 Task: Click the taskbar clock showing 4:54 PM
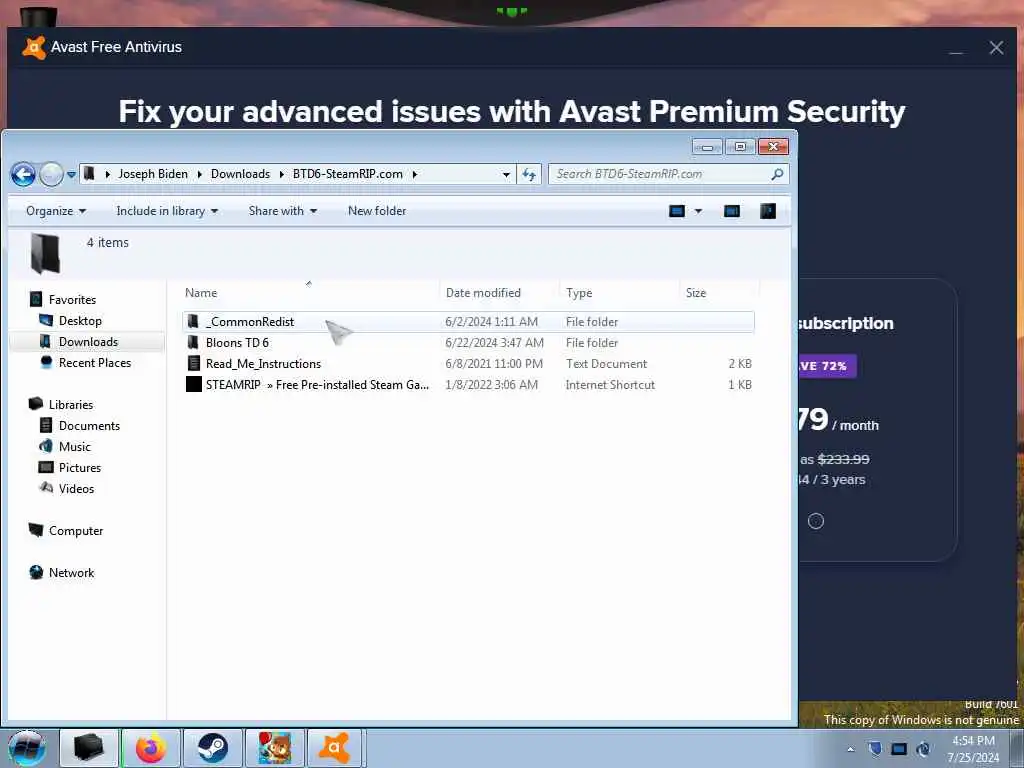pyautogui.click(x=974, y=749)
